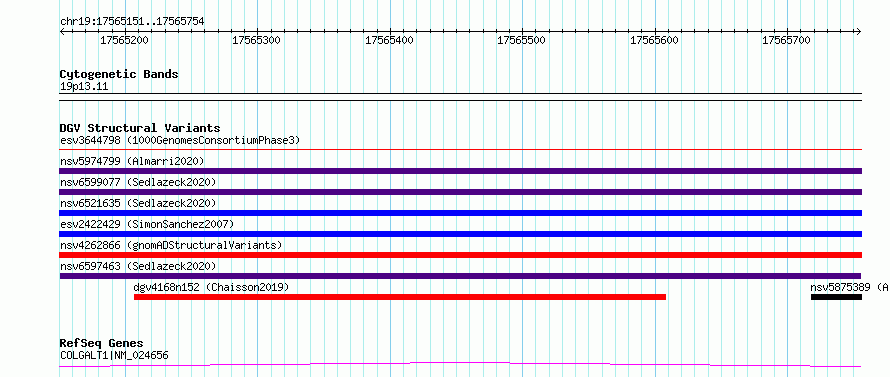This screenshot has width=890, height=377.
Task: Select the nsv6599077 Sedlazeck2020 purple bar
Action: pos(460,192)
